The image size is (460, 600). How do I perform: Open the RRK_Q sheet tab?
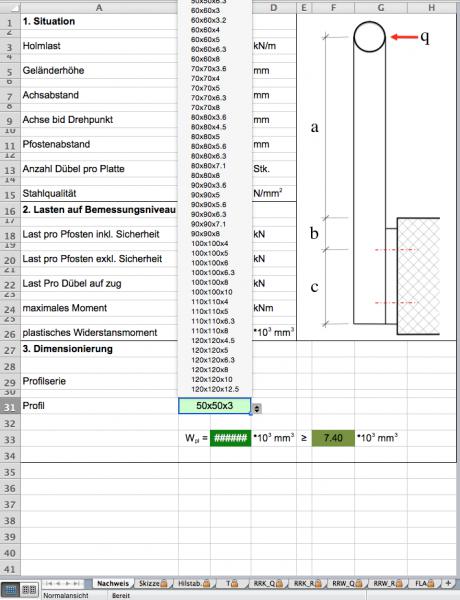click(269, 583)
